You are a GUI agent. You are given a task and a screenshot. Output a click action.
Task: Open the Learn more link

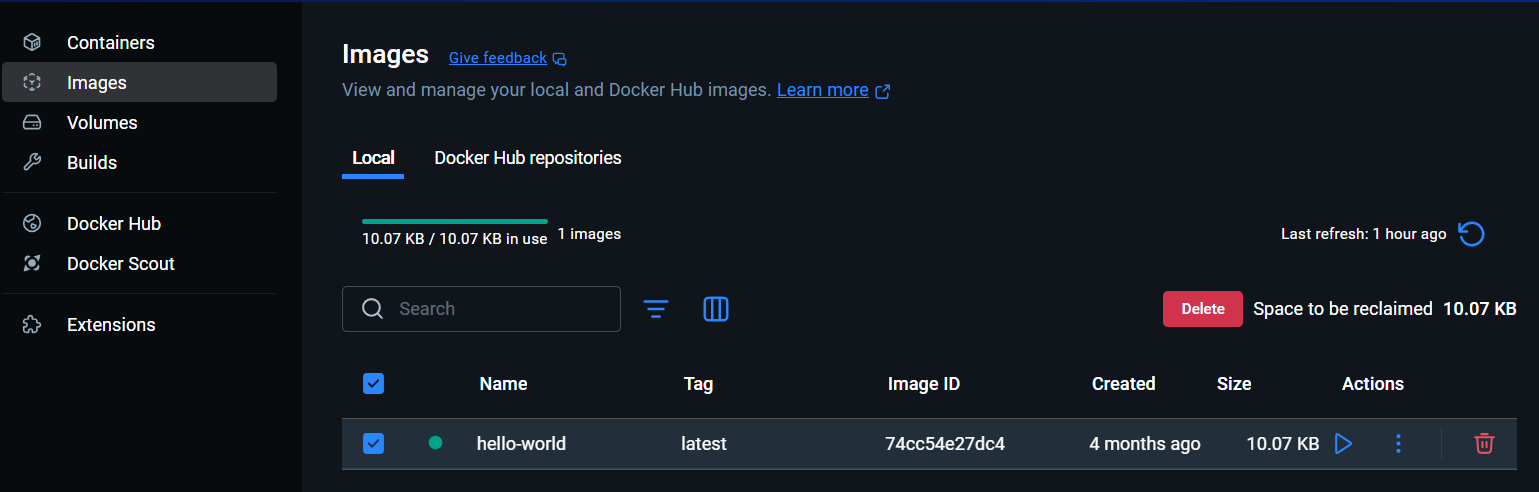pyautogui.click(x=823, y=90)
